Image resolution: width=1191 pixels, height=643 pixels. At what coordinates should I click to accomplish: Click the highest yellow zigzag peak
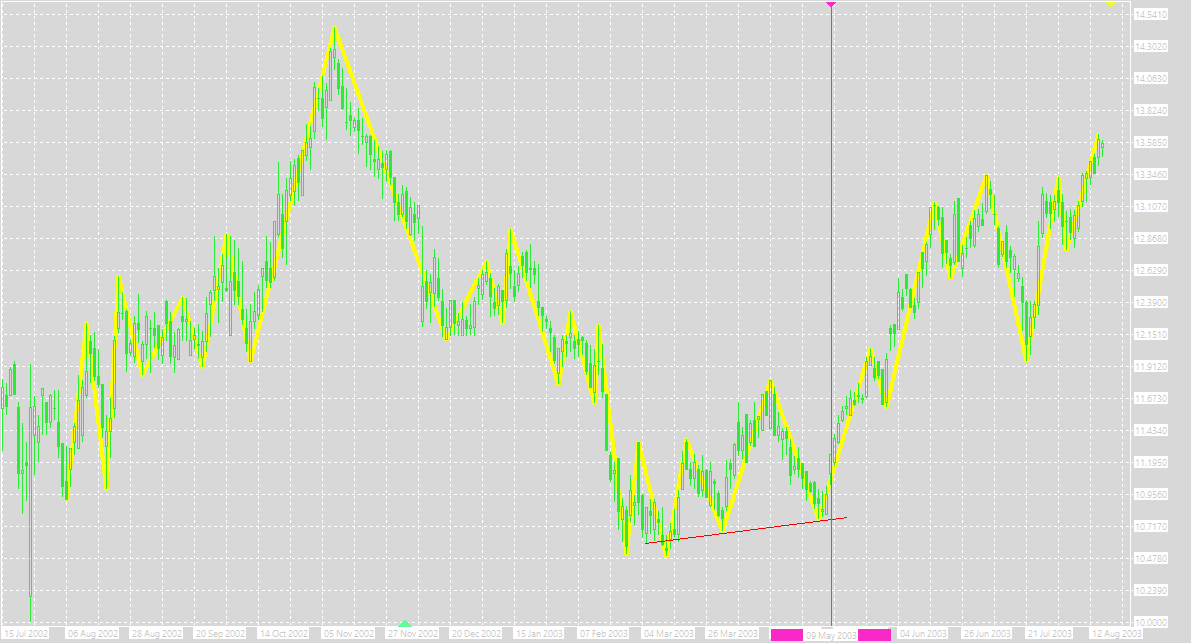tap(334, 28)
